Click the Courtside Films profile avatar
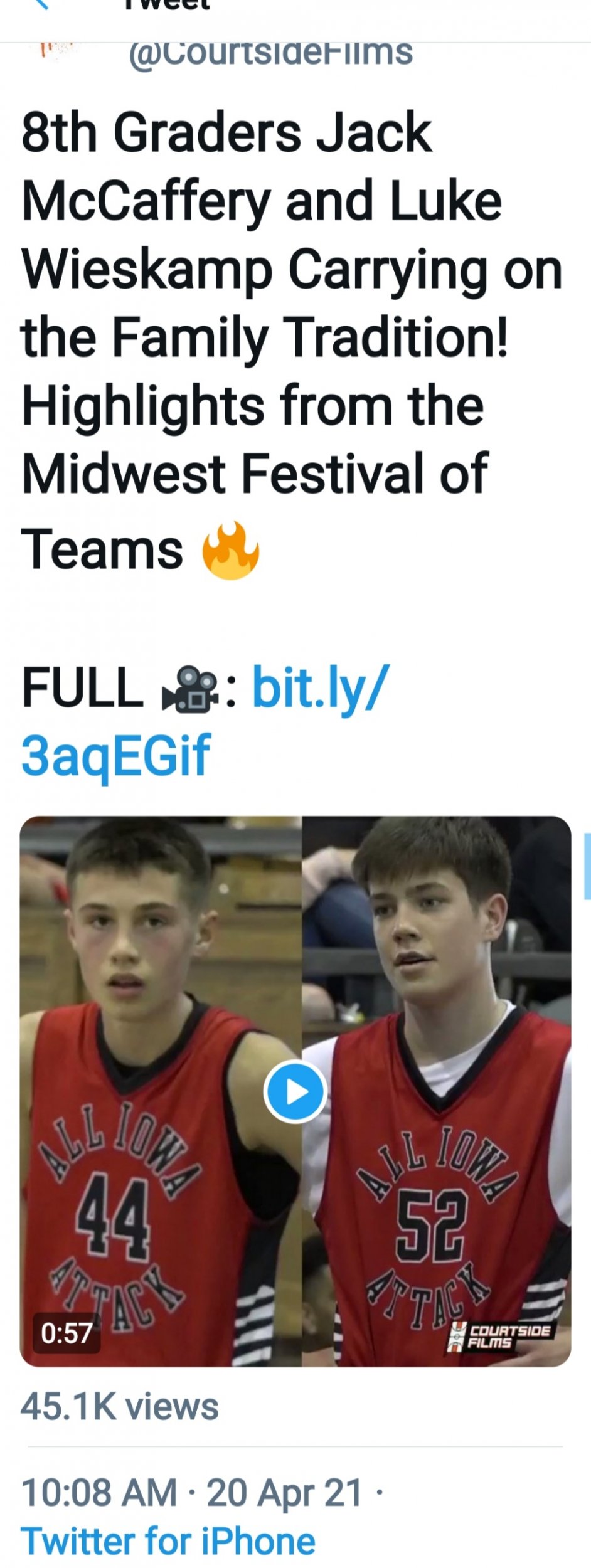The image size is (591, 1568). click(56, 51)
